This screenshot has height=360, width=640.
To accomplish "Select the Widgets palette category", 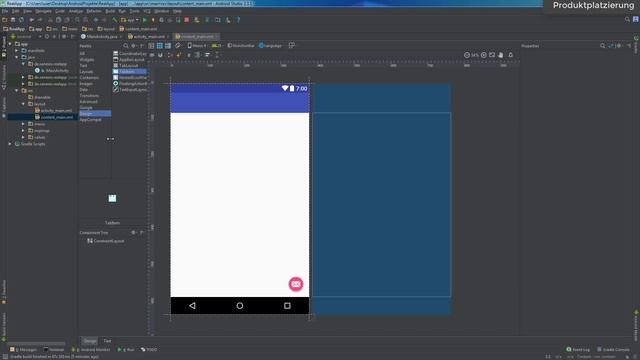I will click(87, 60).
